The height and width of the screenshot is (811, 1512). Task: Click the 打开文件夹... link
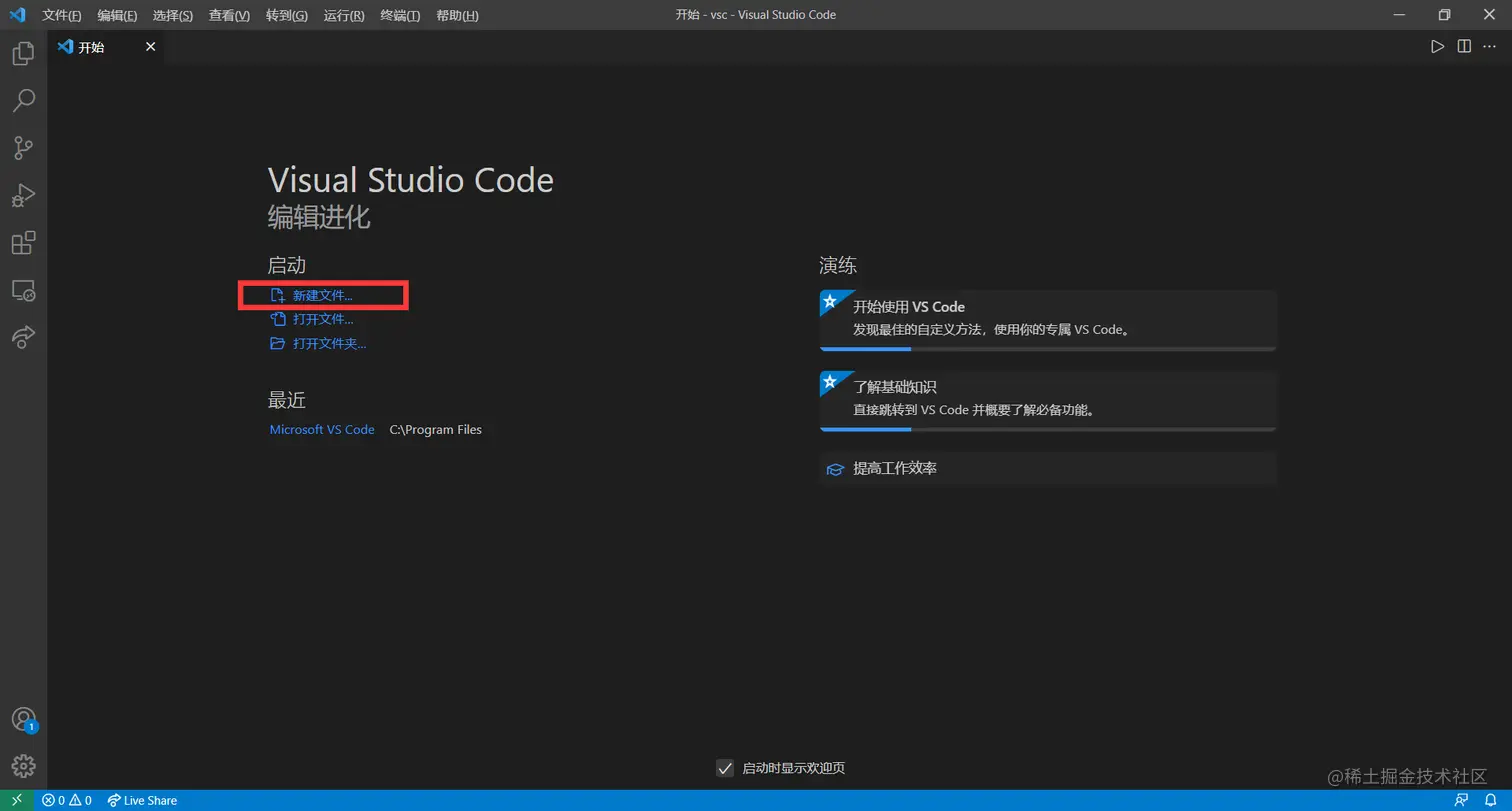[x=318, y=344]
